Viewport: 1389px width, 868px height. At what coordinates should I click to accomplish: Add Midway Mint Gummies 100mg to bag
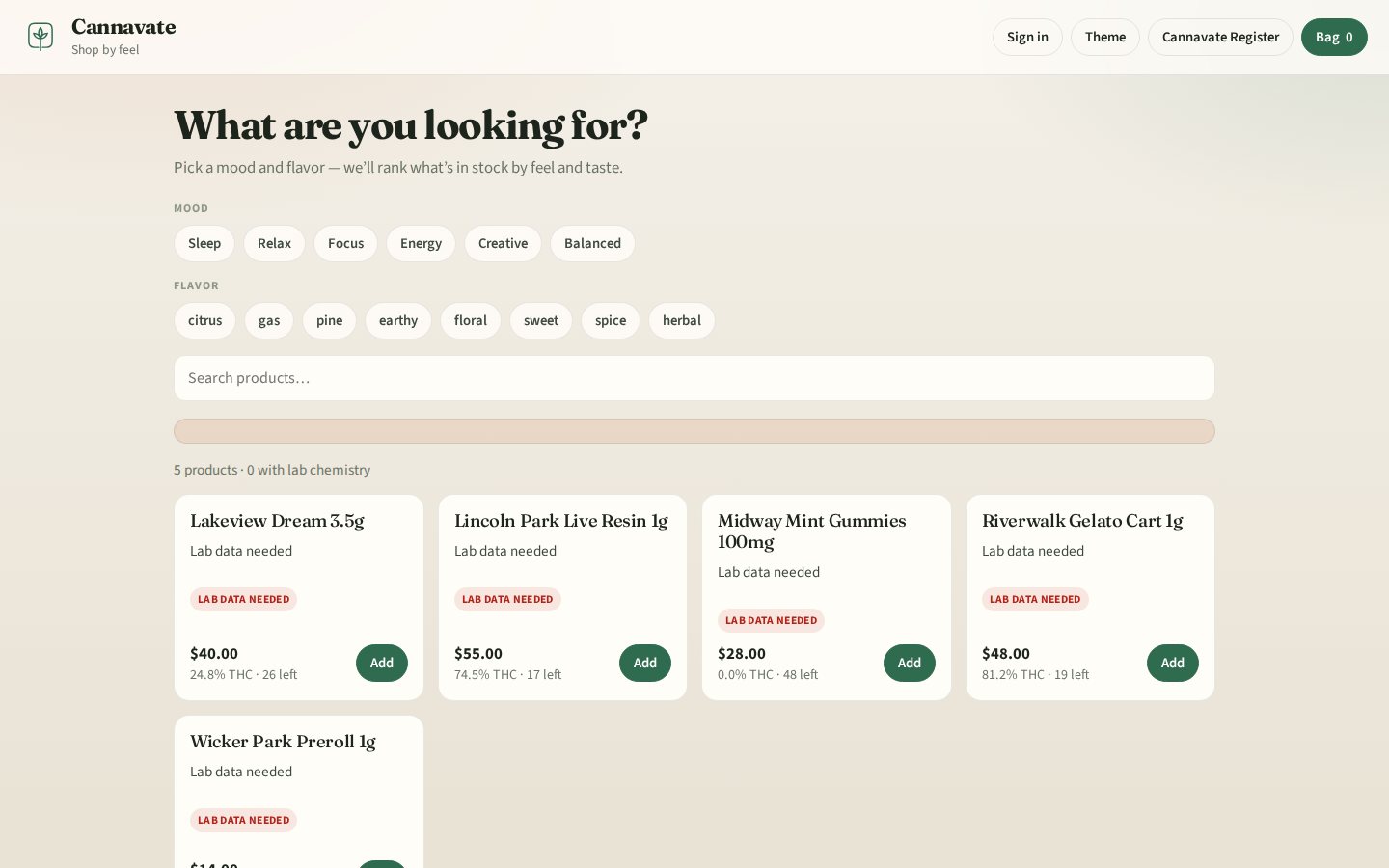[x=910, y=663]
